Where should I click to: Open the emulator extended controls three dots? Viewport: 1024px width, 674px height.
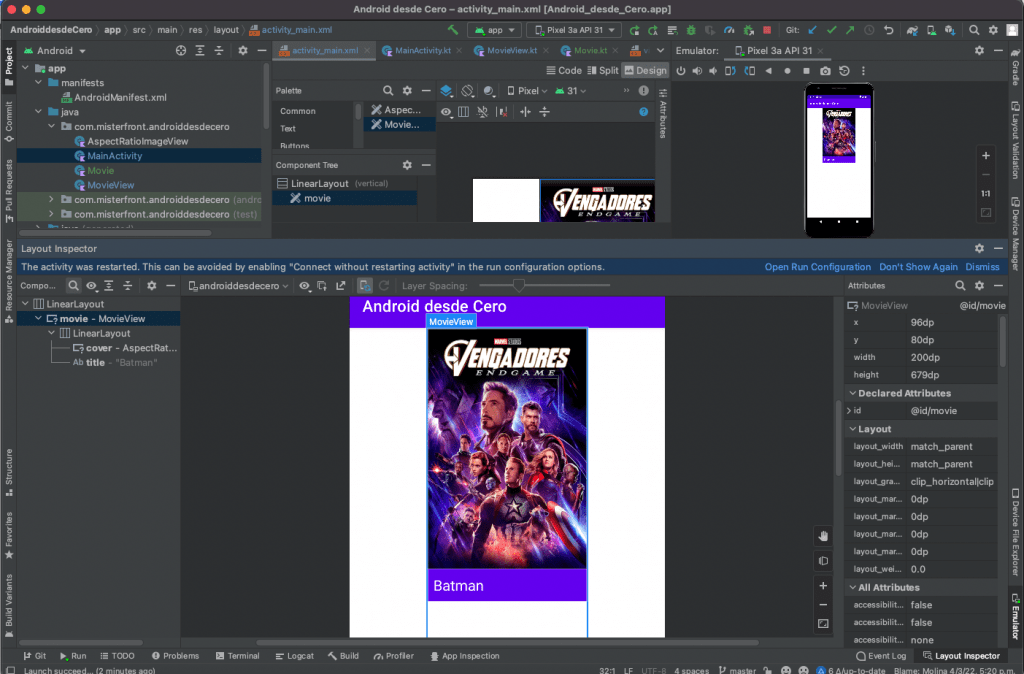[863, 71]
